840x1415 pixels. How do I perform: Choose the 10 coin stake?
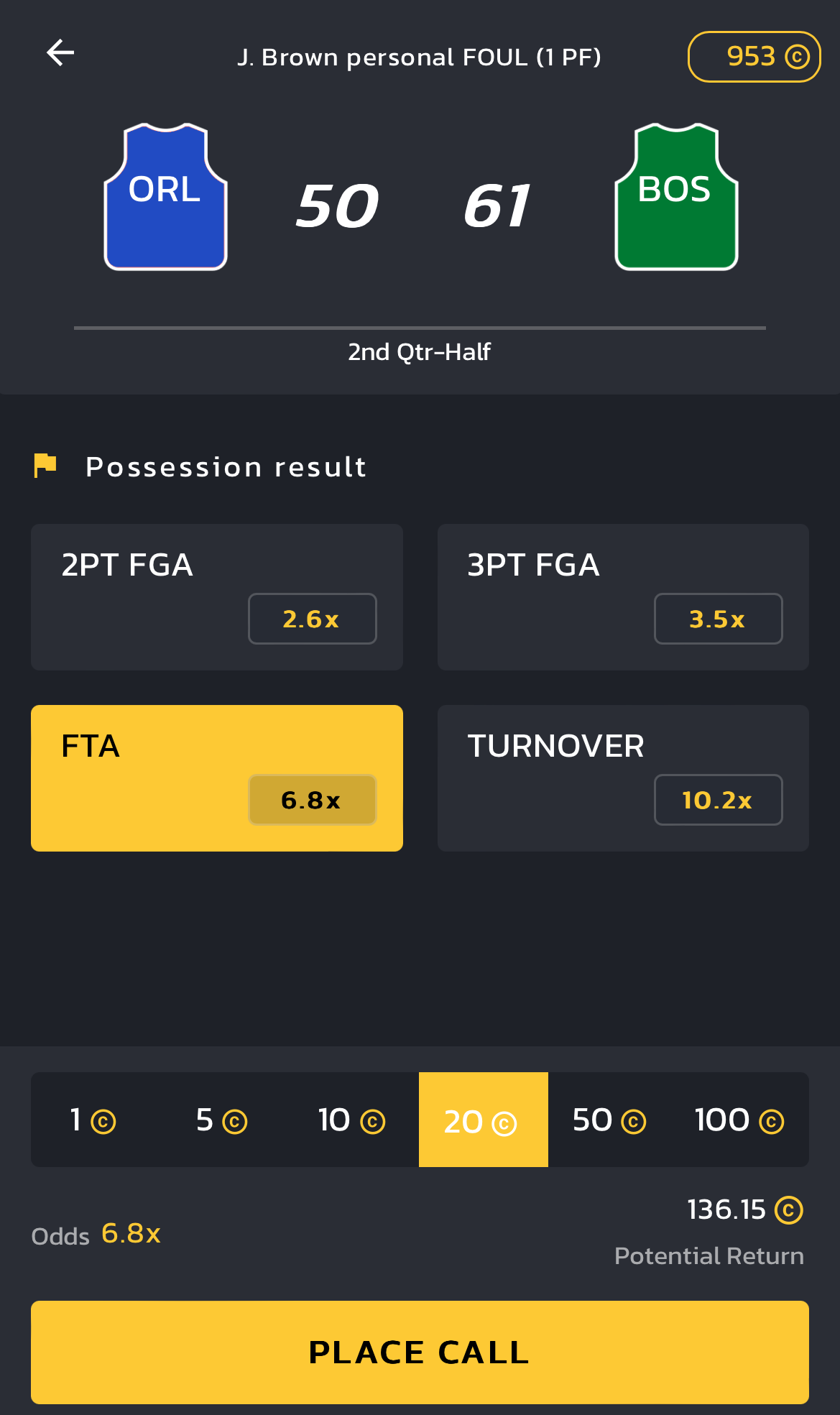point(352,1120)
